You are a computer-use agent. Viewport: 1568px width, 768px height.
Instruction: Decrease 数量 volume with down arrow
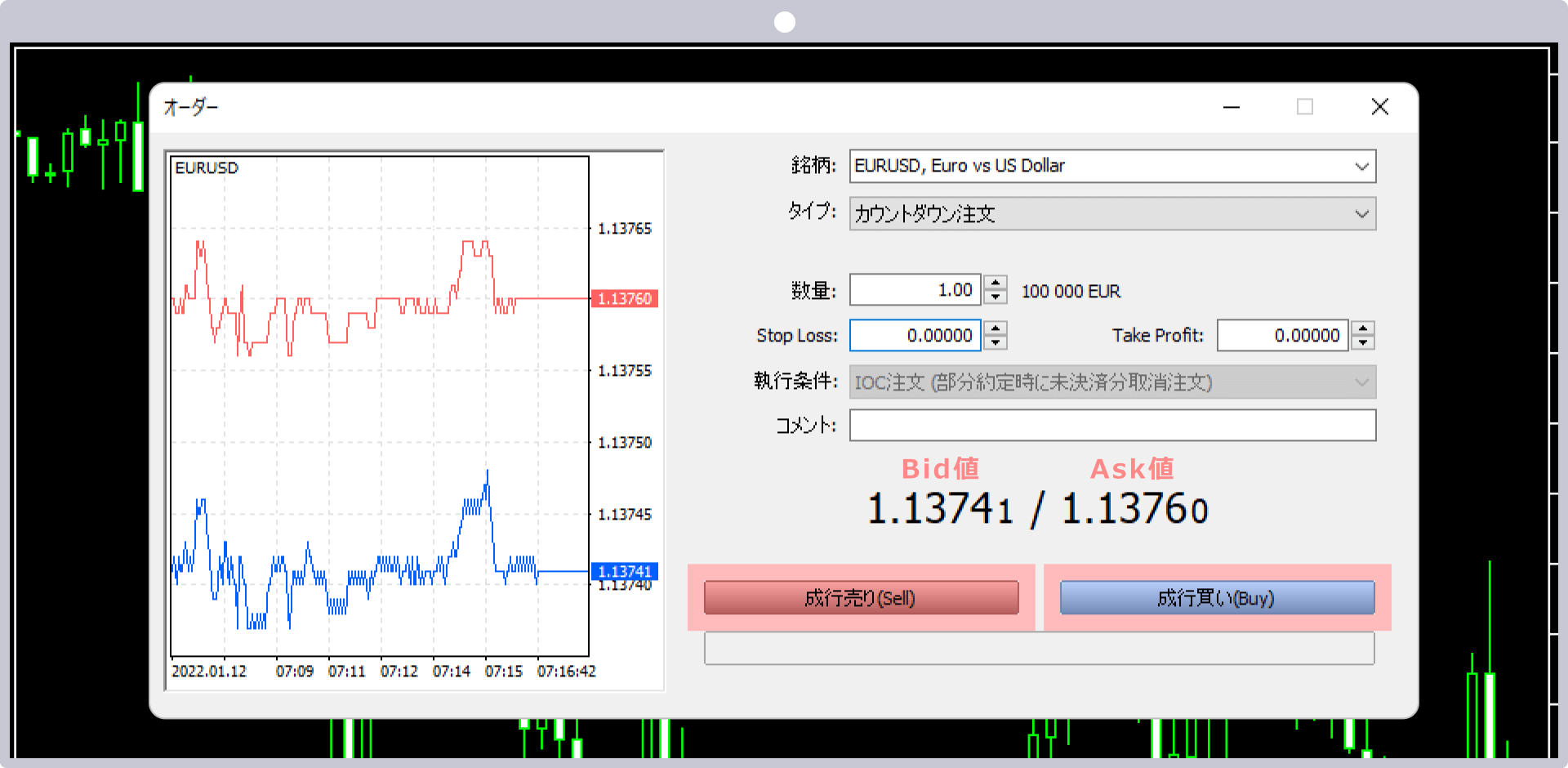tap(995, 297)
